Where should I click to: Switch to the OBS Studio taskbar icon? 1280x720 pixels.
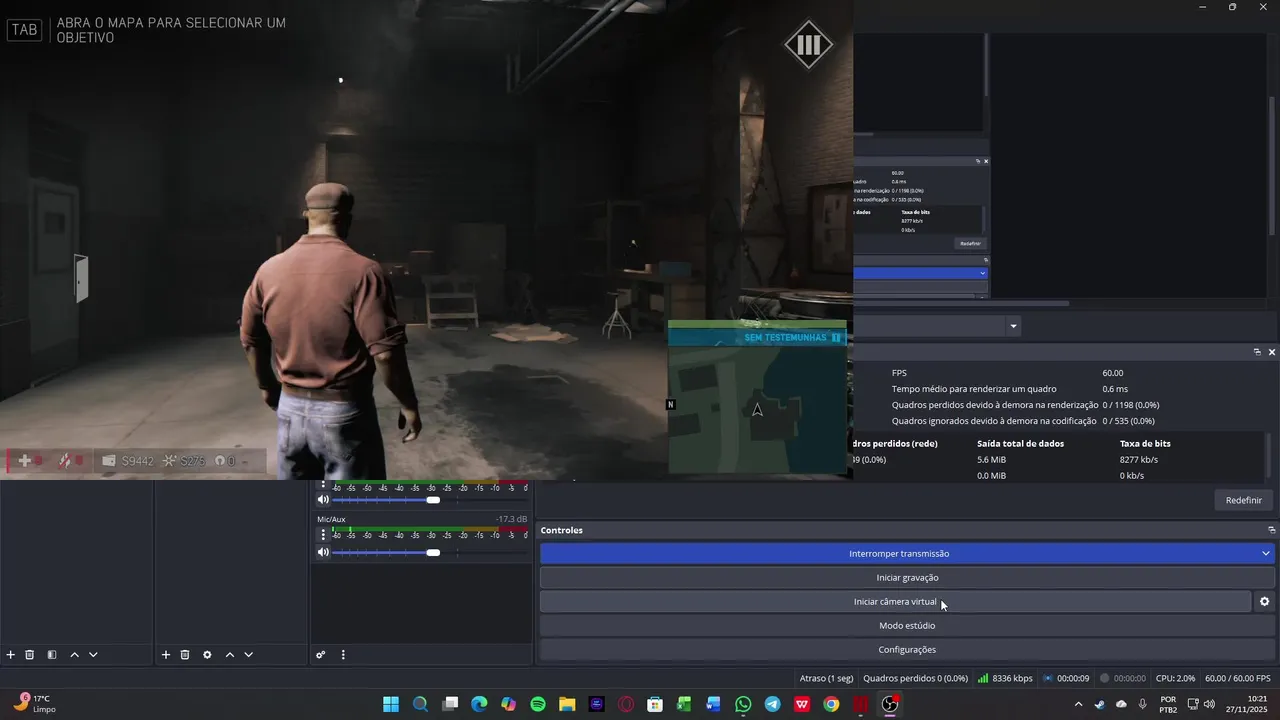click(x=890, y=704)
